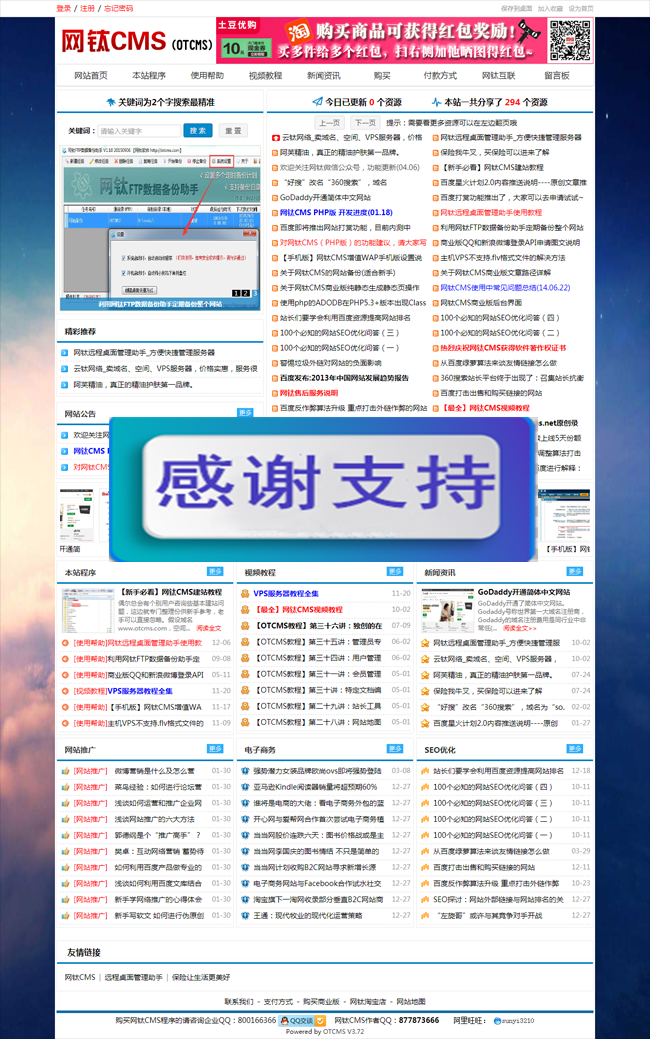Open the 网站首页 nav item
The image size is (650, 1039).
click(x=91, y=76)
